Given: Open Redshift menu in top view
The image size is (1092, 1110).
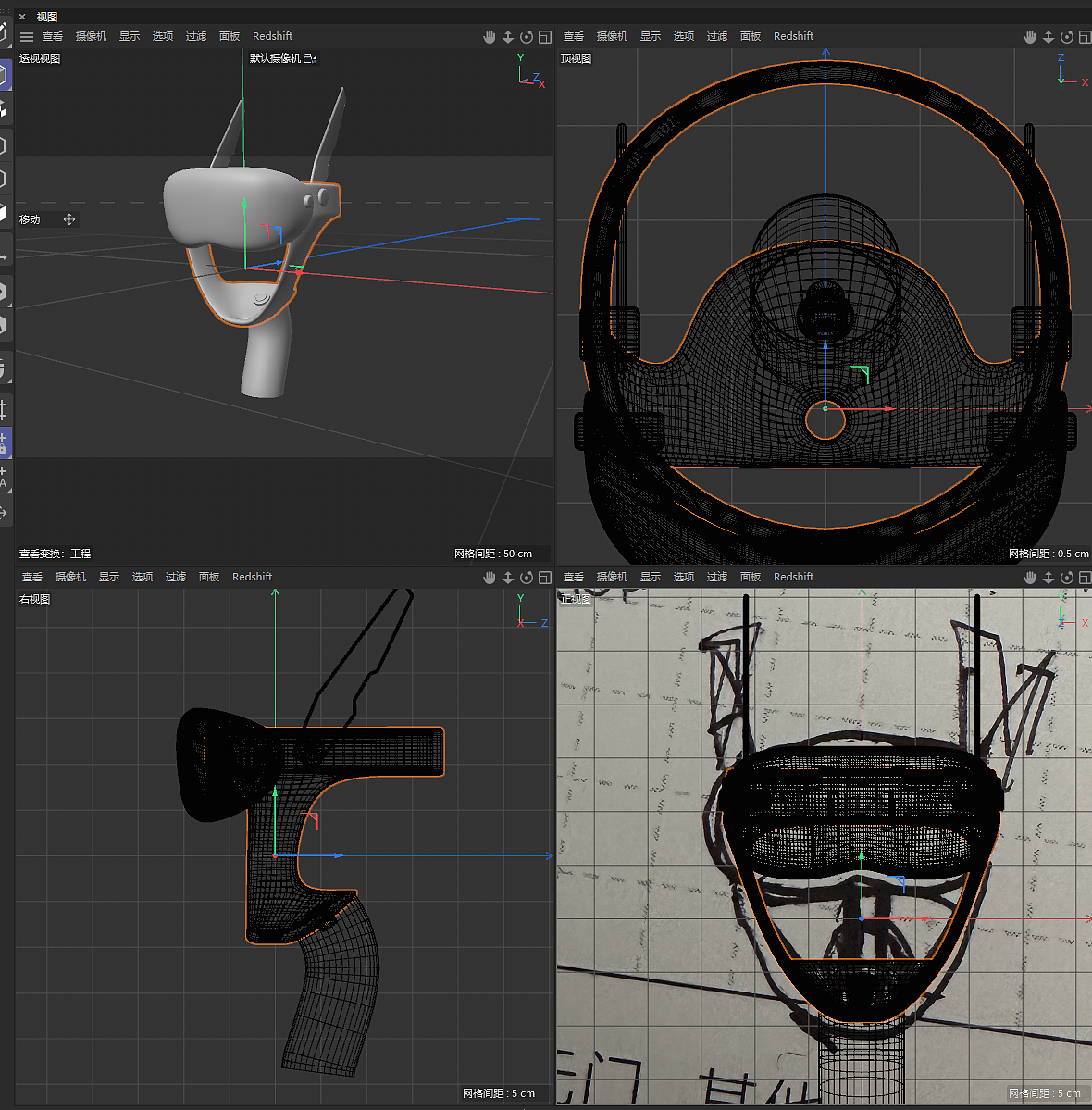Looking at the screenshot, I should [793, 36].
